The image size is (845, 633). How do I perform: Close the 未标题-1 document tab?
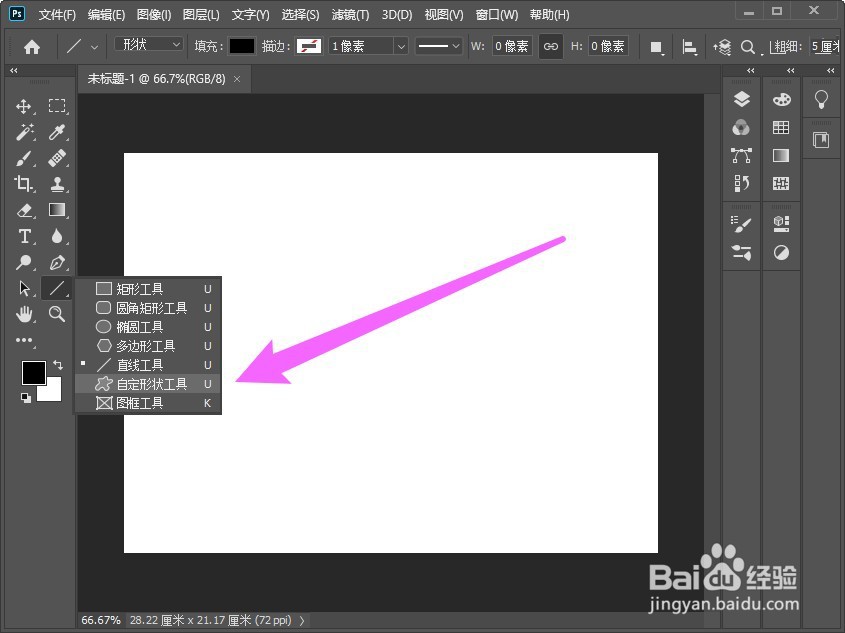point(237,79)
